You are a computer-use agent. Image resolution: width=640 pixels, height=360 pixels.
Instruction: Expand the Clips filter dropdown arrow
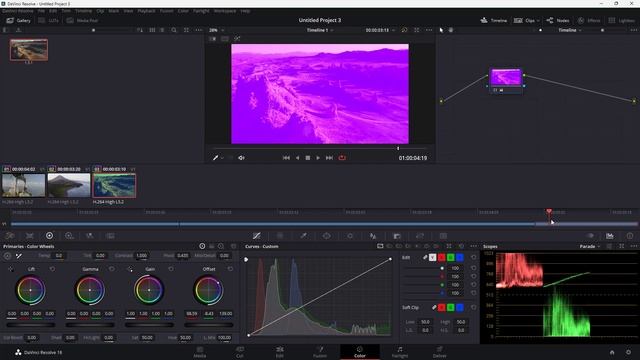tap(538, 20)
